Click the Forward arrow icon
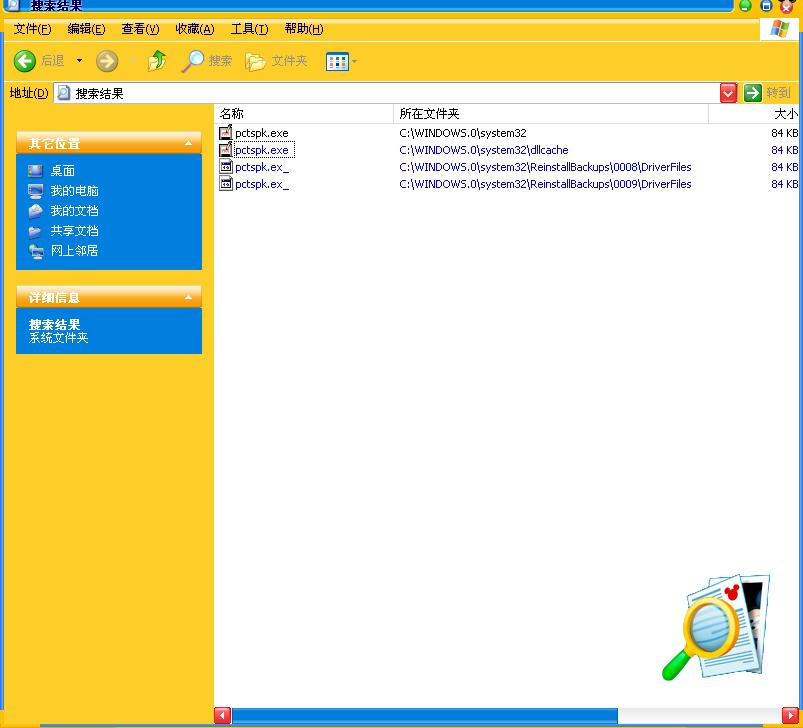Screen dimensions: 803x728 pos(107,61)
